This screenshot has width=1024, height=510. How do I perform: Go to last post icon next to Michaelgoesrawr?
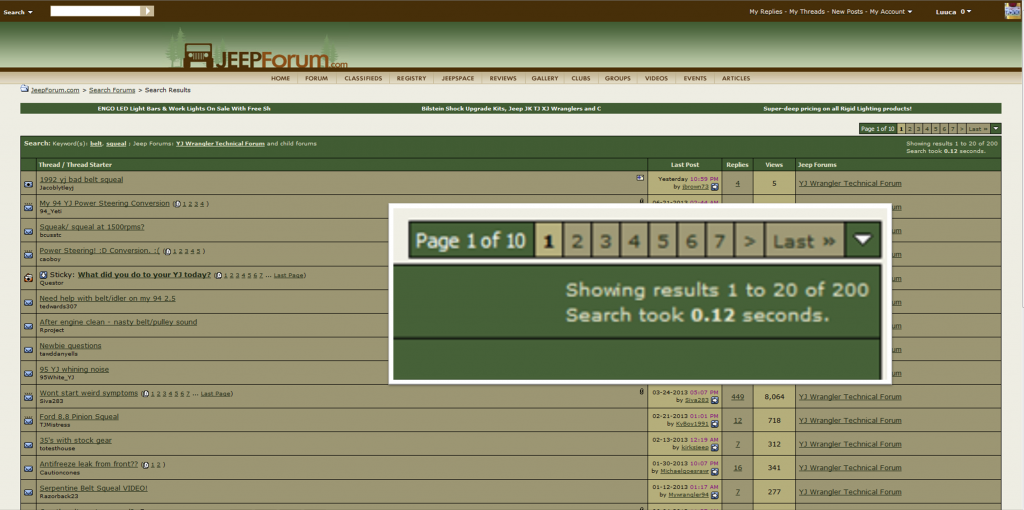coord(714,471)
